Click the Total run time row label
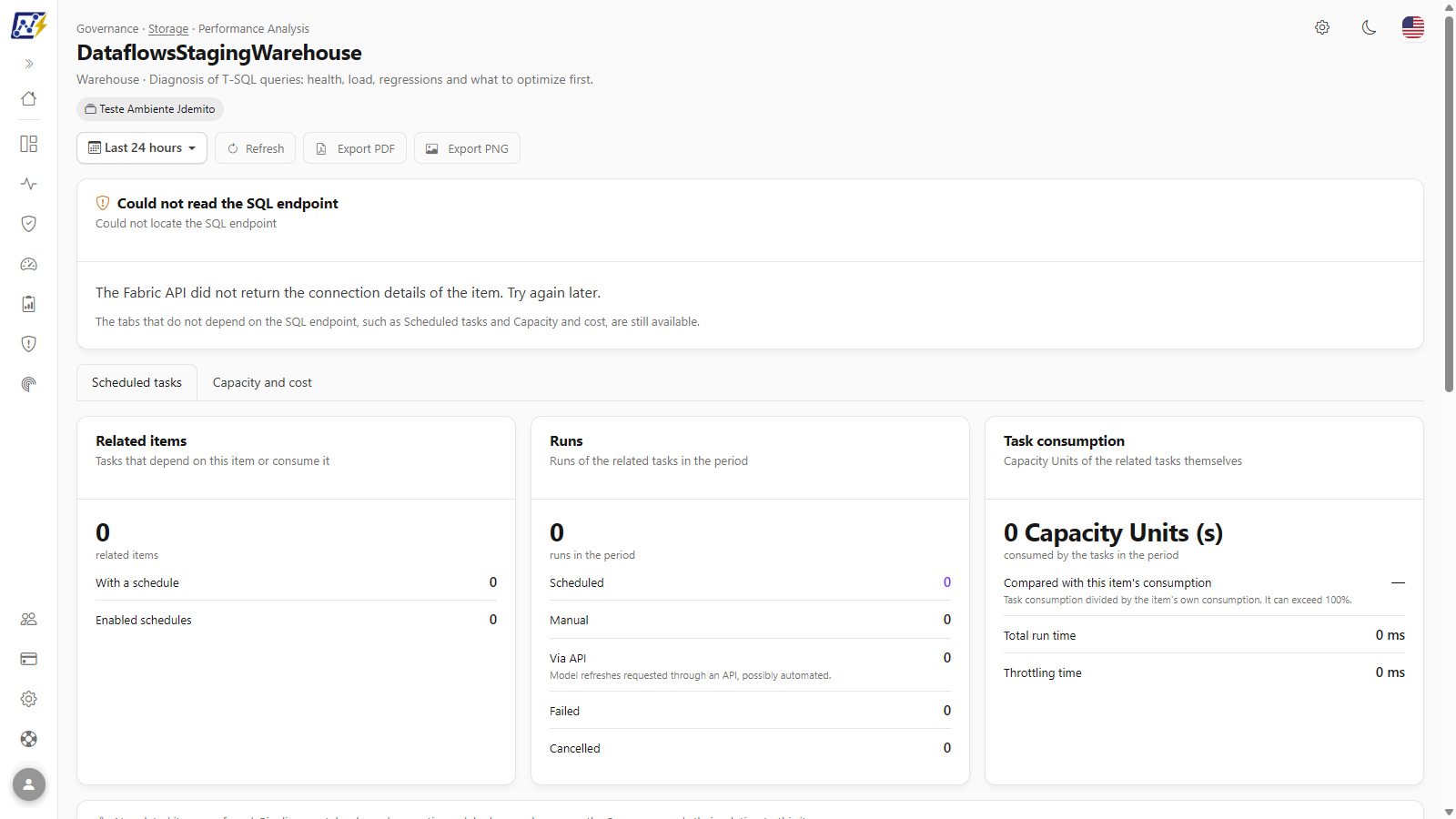Screen dimensions: 1456x819 (x=1039, y=636)
